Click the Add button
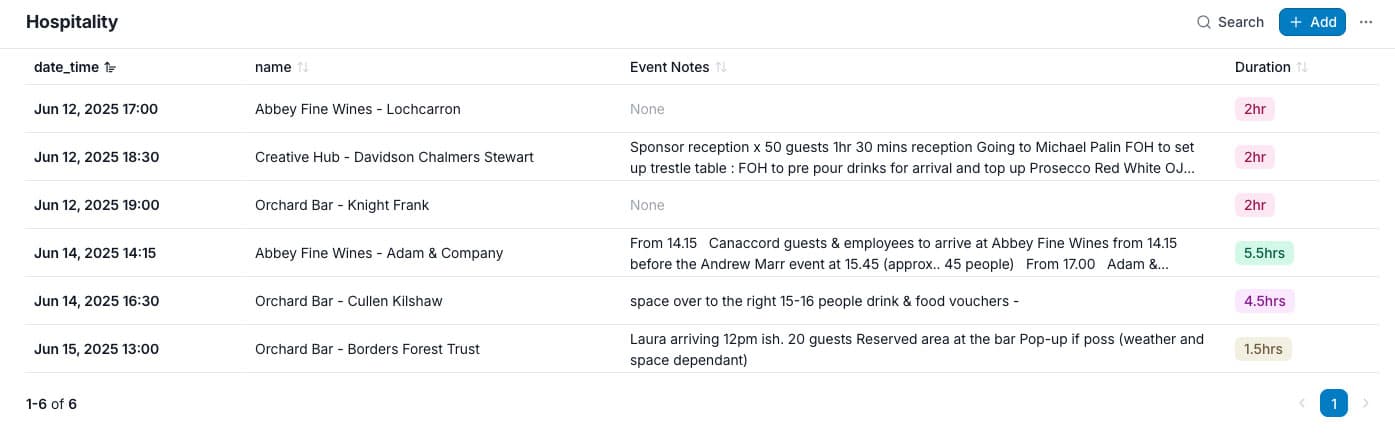The width and height of the screenshot is (1395, 434). point(1312,22)
